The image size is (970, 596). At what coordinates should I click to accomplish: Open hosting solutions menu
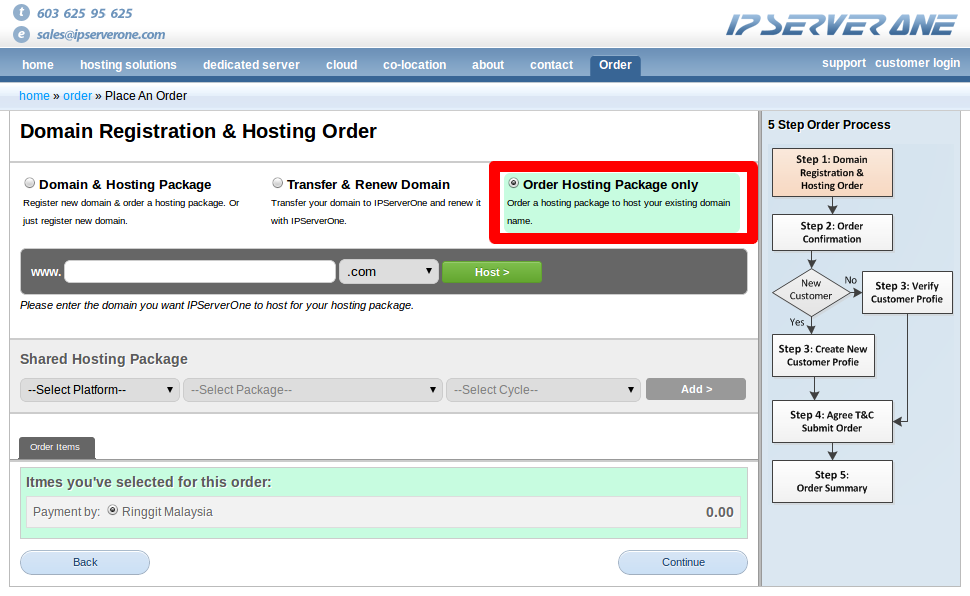(x=128, y=65)
